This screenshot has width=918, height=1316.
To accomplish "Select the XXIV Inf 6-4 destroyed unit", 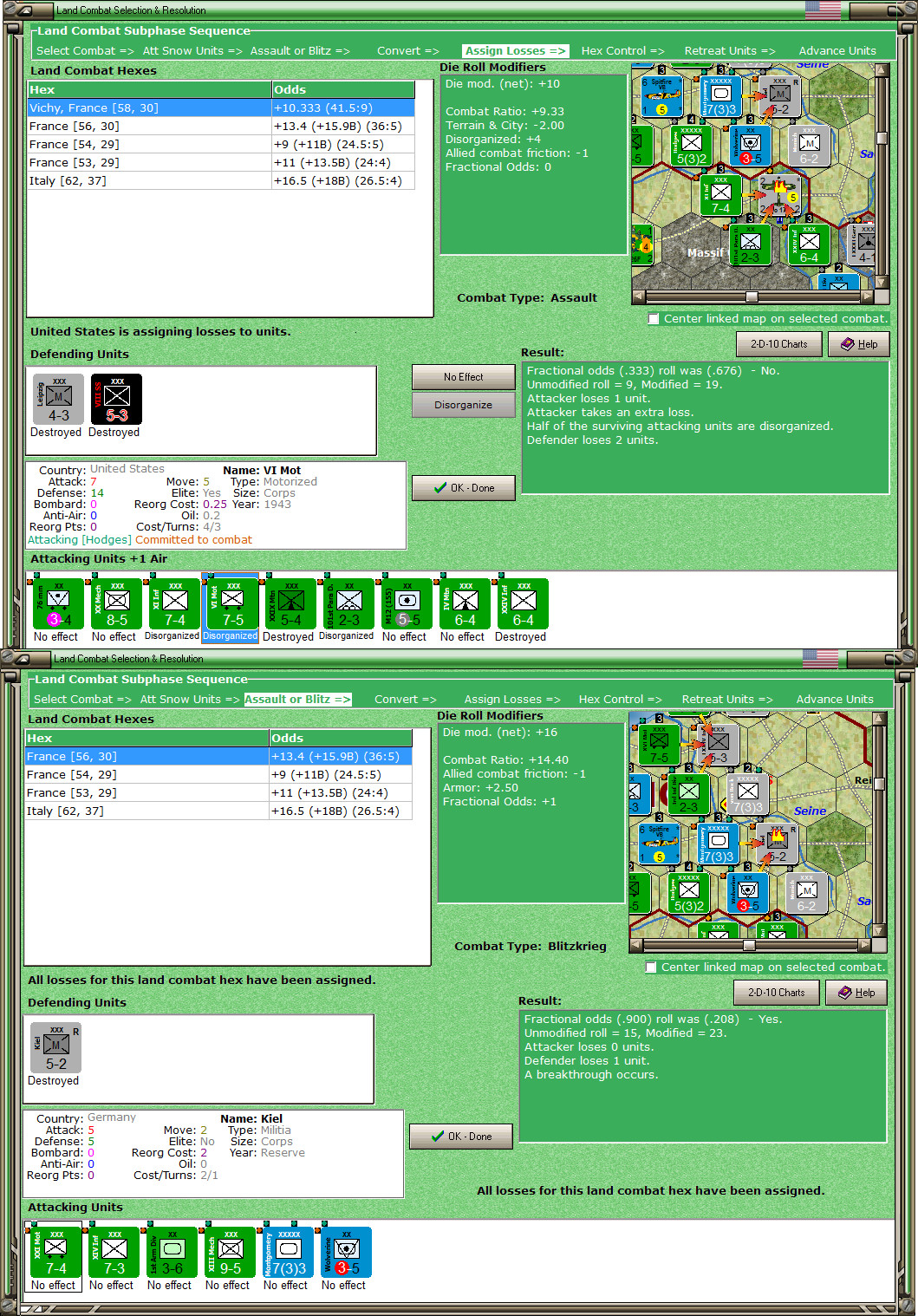I will click(x=523, y=603).
